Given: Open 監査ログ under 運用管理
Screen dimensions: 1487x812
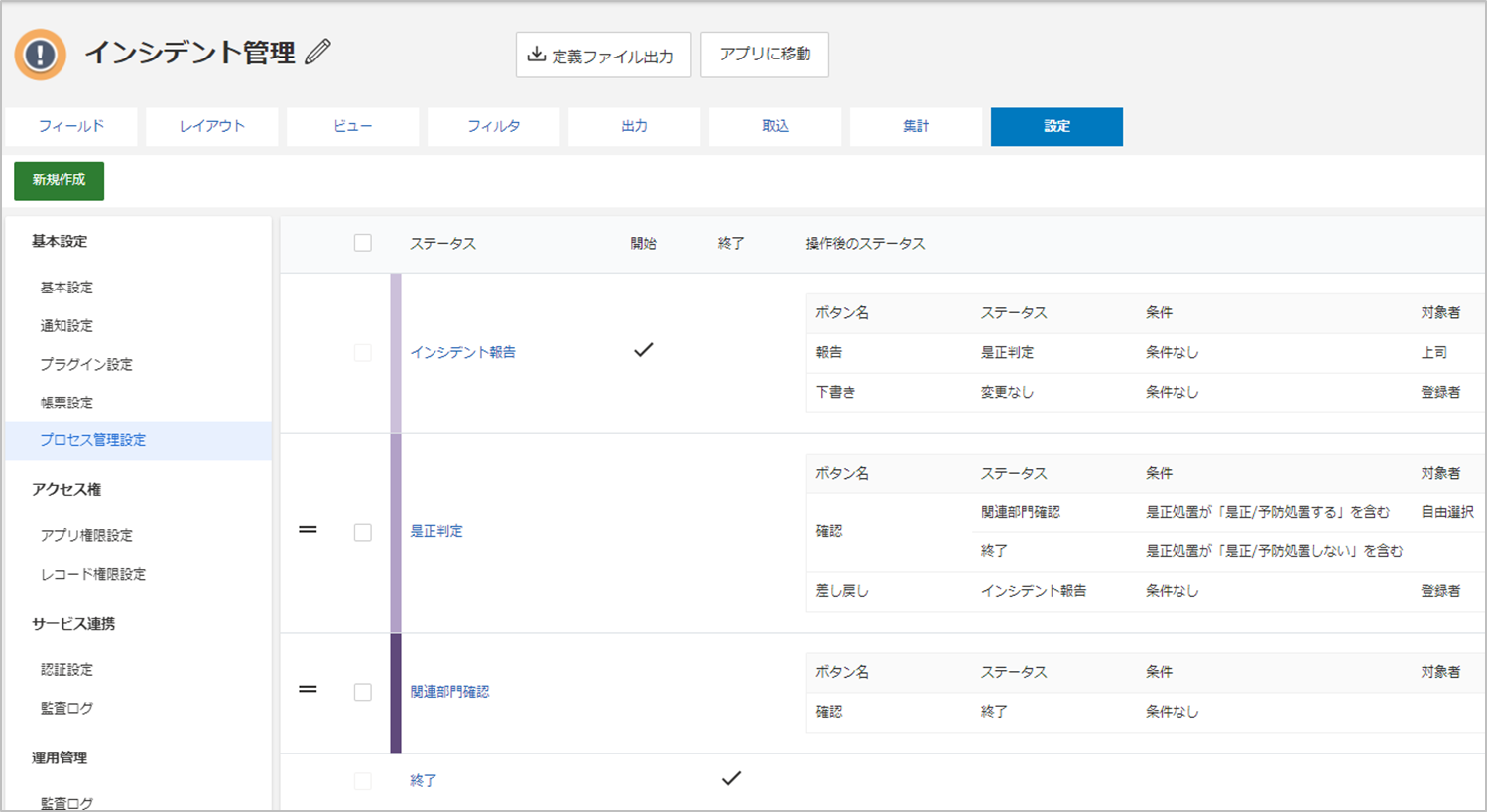Looking at the screenshot, I should pos(66,803).
